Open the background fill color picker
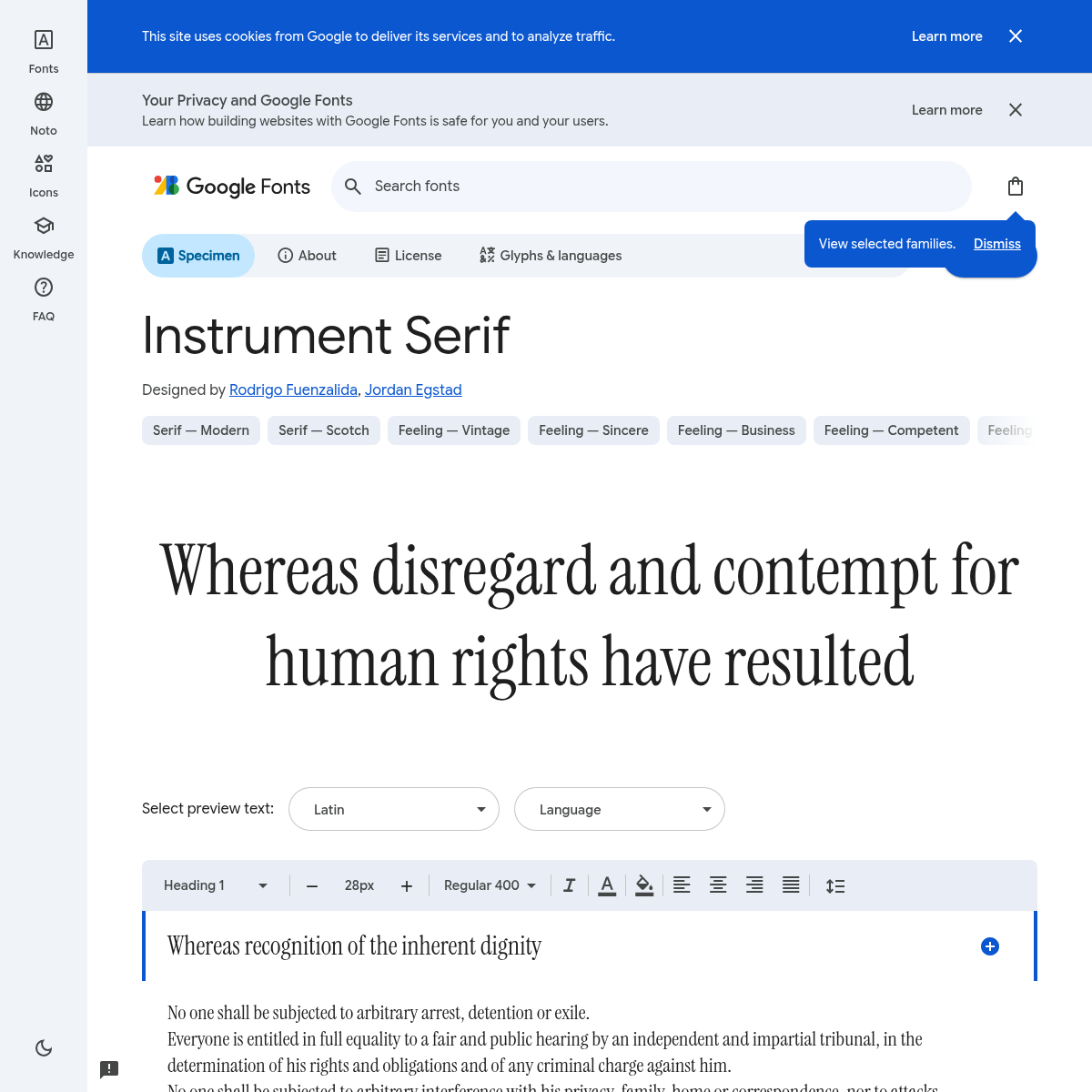This screenshot has height=1092, width=1092. click(644, 885)
